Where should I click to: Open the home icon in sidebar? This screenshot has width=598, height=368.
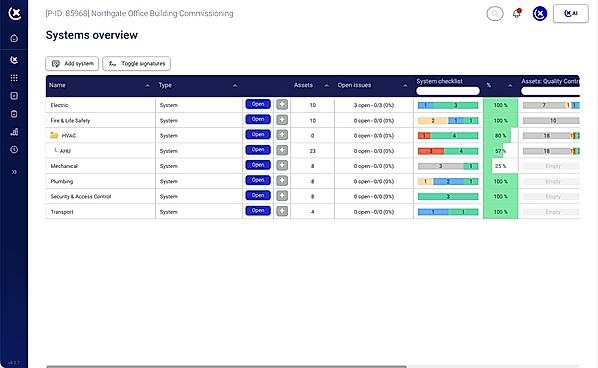coord(14,38)
